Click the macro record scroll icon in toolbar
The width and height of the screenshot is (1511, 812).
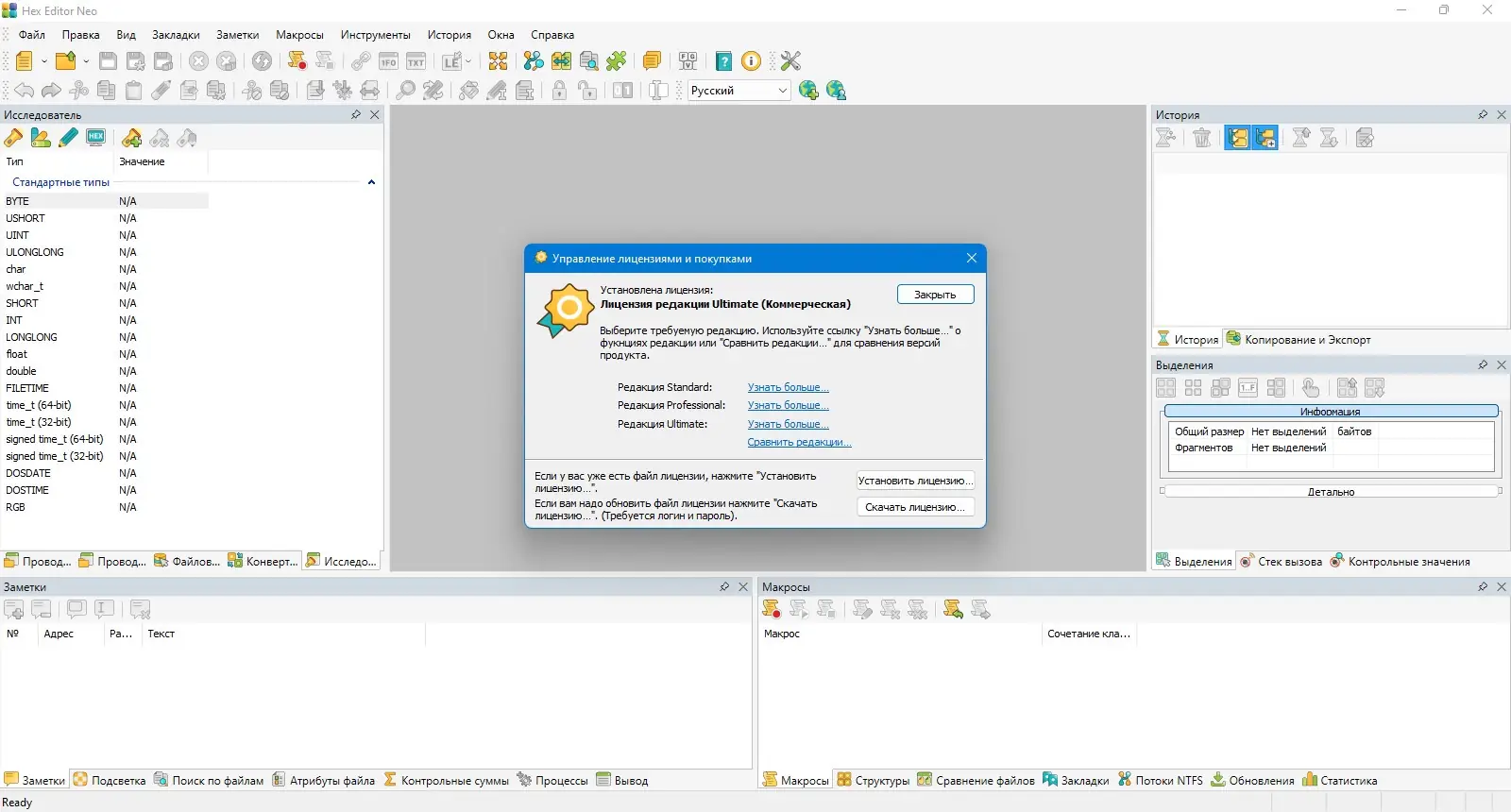[x=297, y=61]
